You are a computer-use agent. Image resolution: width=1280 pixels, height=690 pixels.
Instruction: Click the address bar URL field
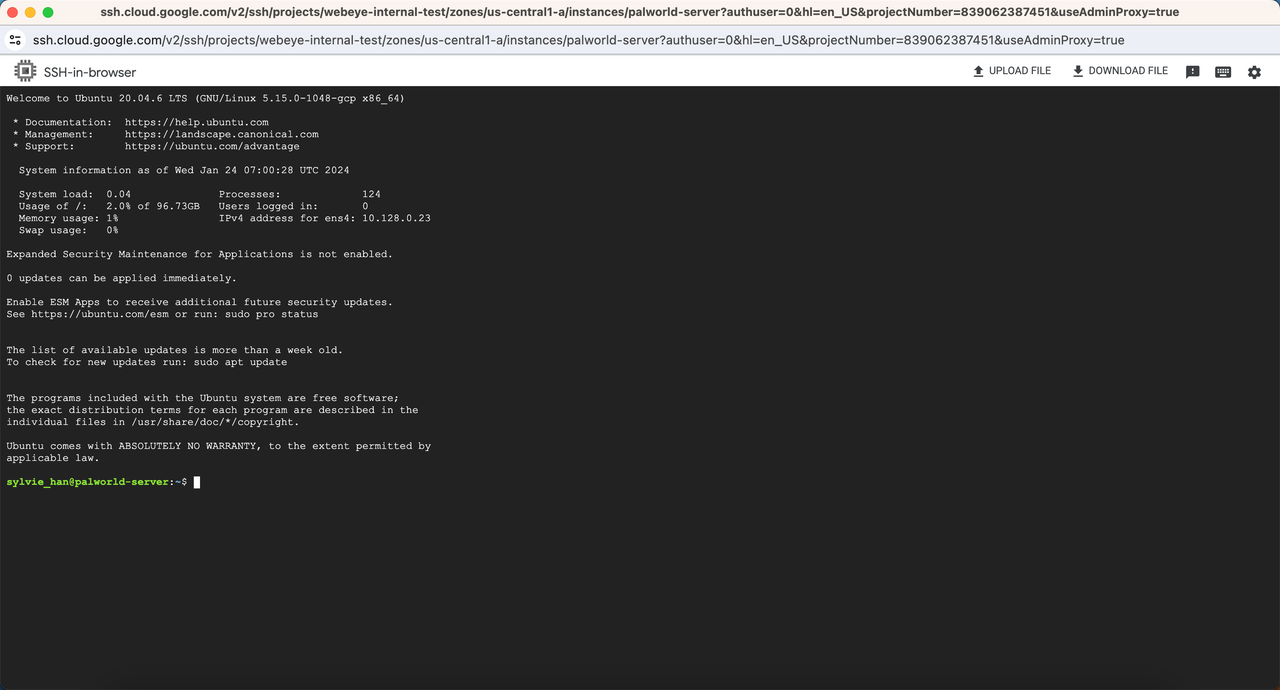click(578, 40)
